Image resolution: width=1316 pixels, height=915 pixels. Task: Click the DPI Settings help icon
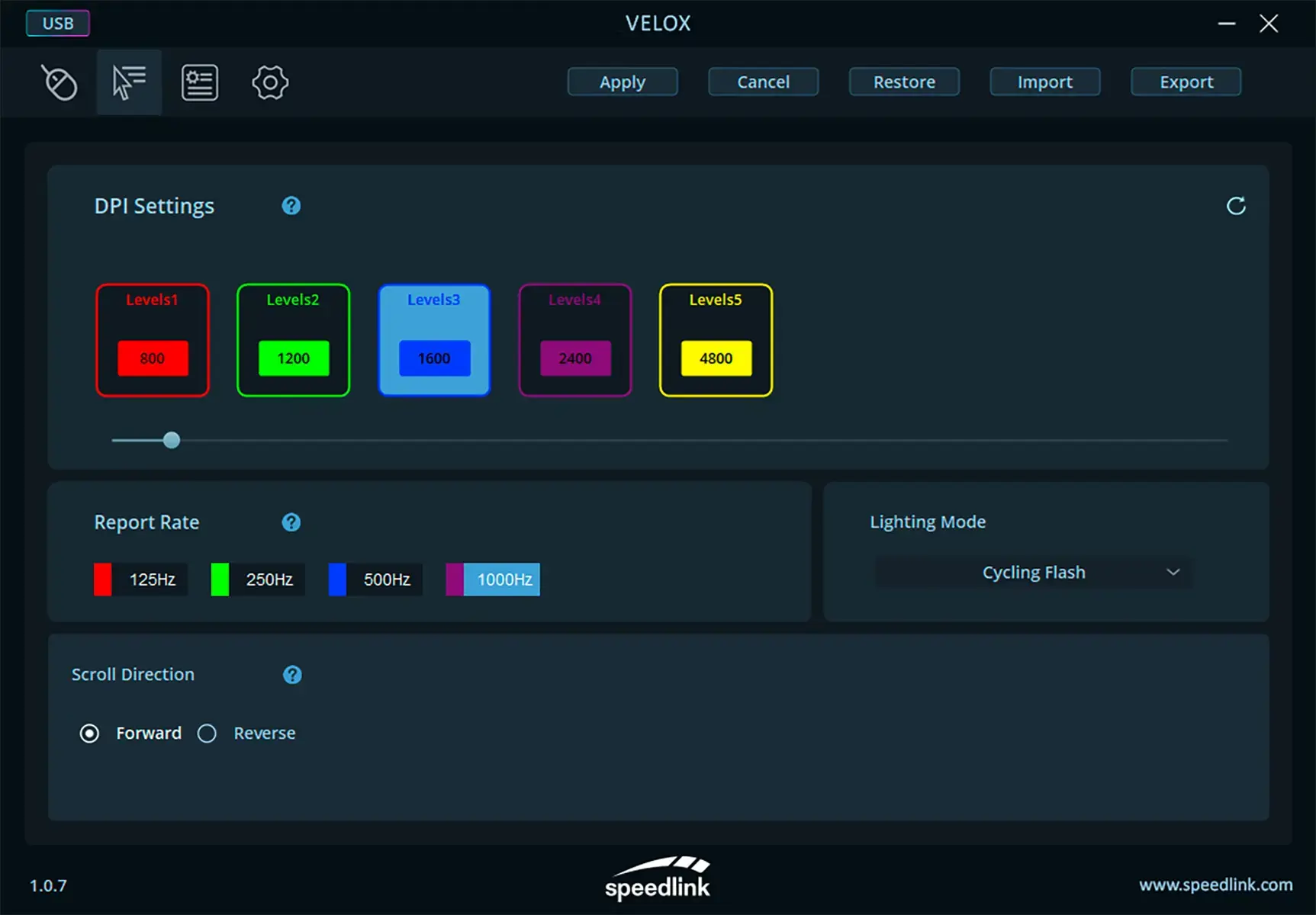[291, 206]
